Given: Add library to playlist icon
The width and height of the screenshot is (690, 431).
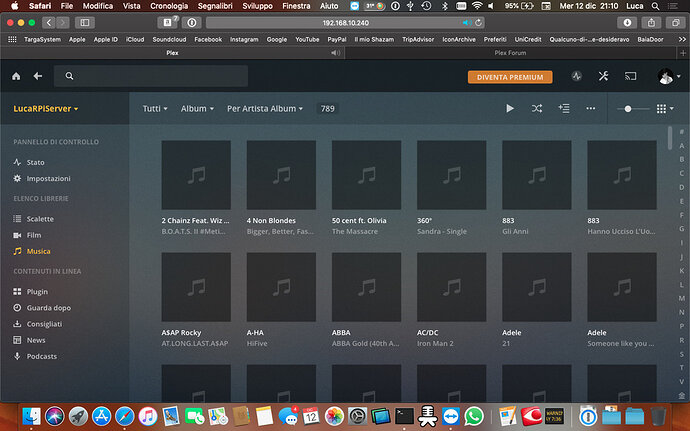Looking at the screenshot, I should pos(564,108).
